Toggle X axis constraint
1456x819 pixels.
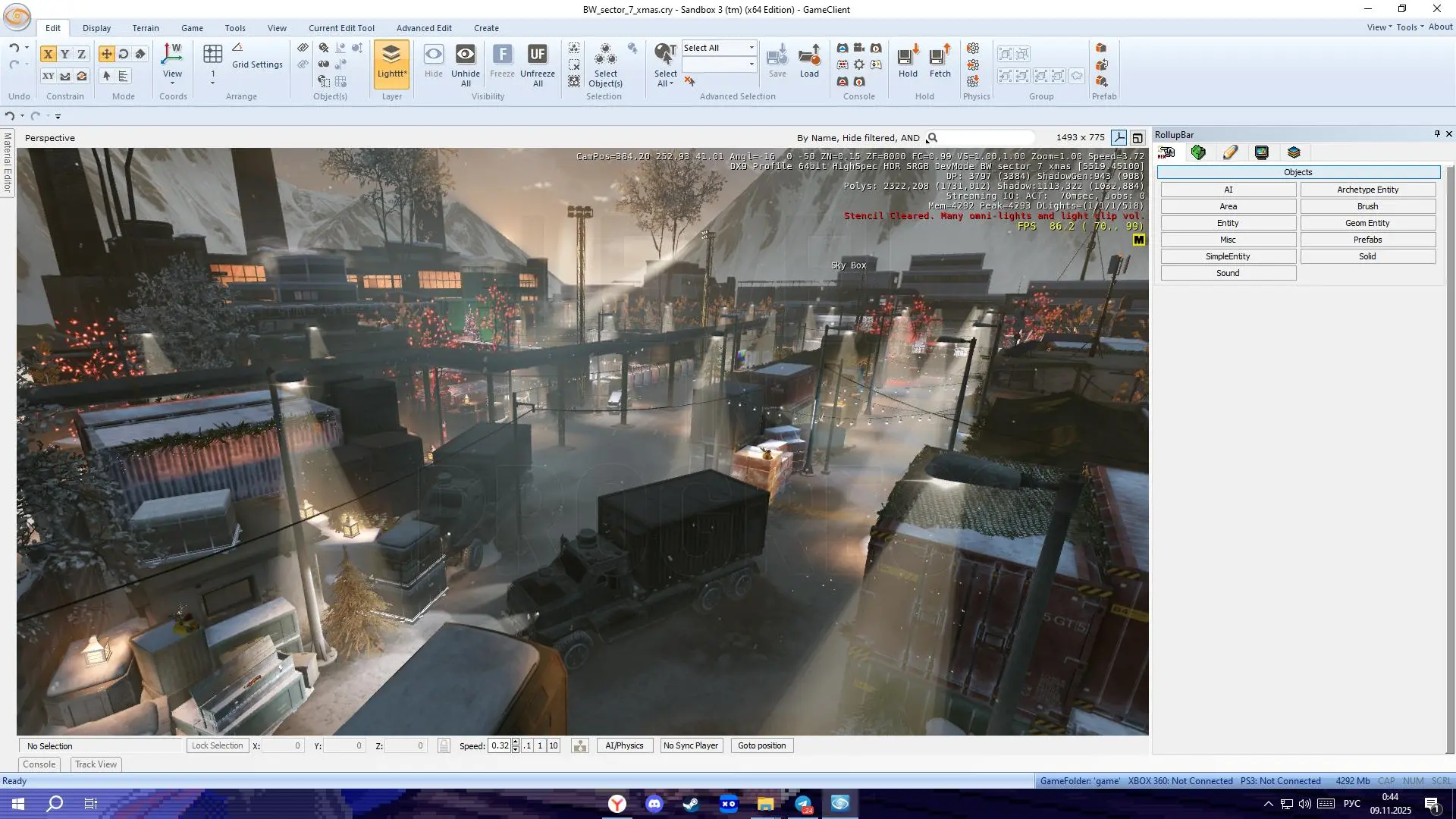coord(48,54)
